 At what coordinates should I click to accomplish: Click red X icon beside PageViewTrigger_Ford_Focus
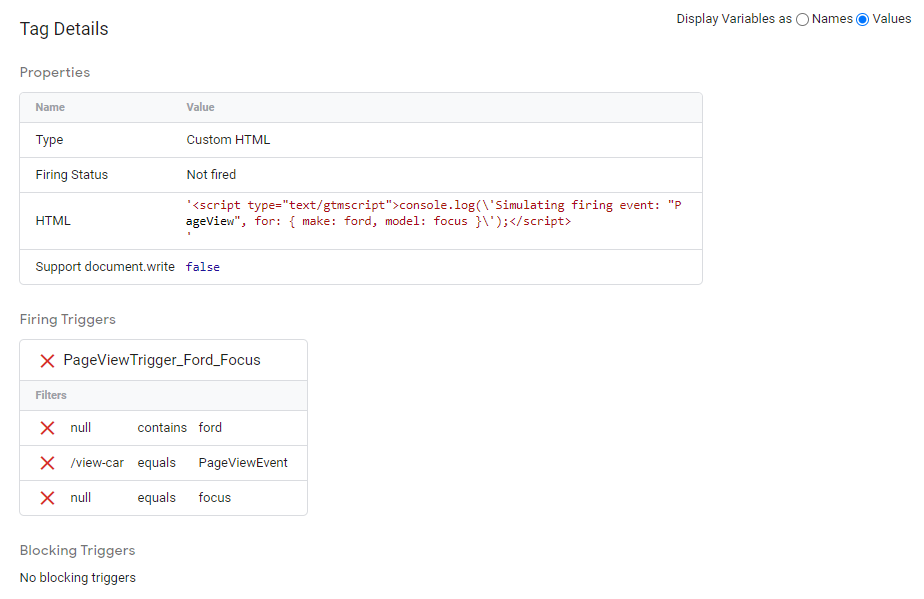(x=47, y=360)
